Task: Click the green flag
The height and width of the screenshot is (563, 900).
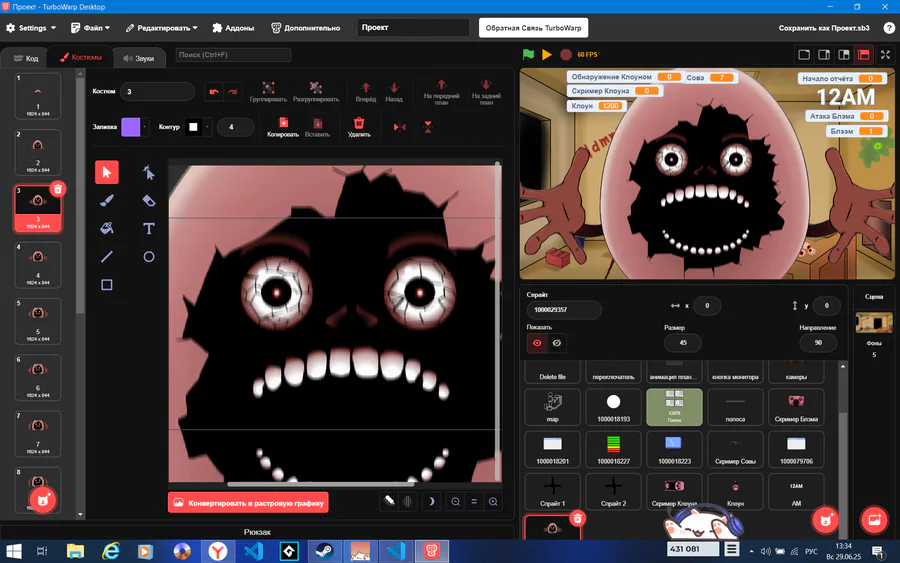Action: pos(528,55)
